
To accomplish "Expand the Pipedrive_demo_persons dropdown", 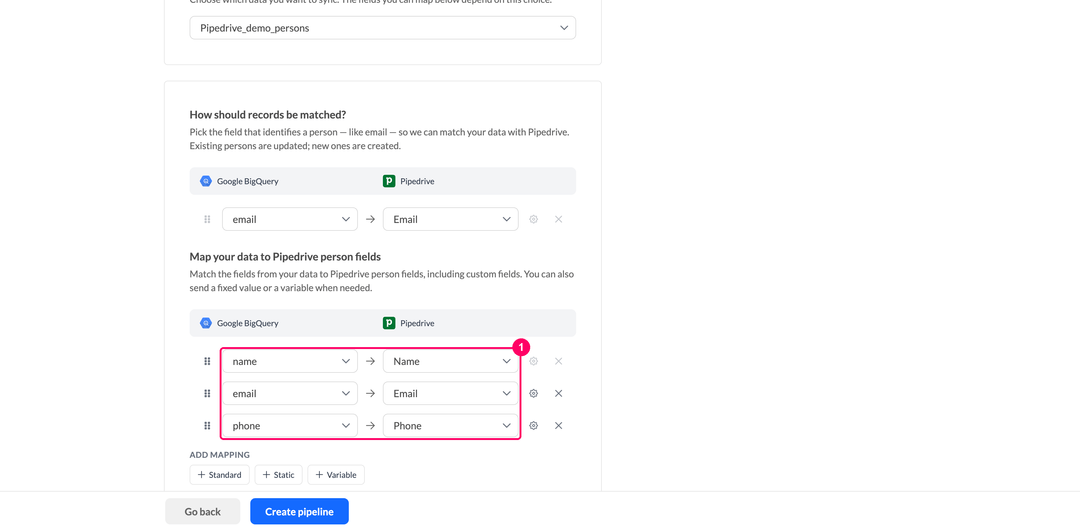I will [x=382, y=28].
